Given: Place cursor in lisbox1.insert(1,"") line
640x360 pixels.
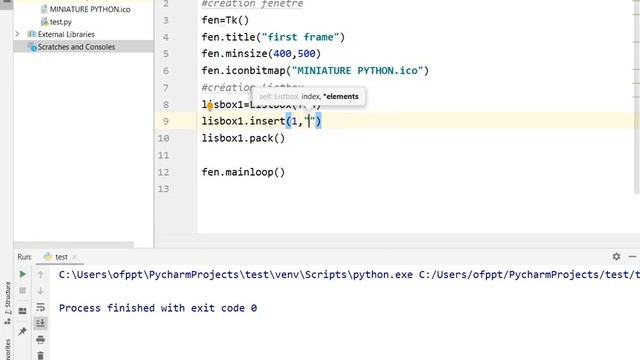Looking at the screenshot, I should pyautogui.click(x=261, y=121).
